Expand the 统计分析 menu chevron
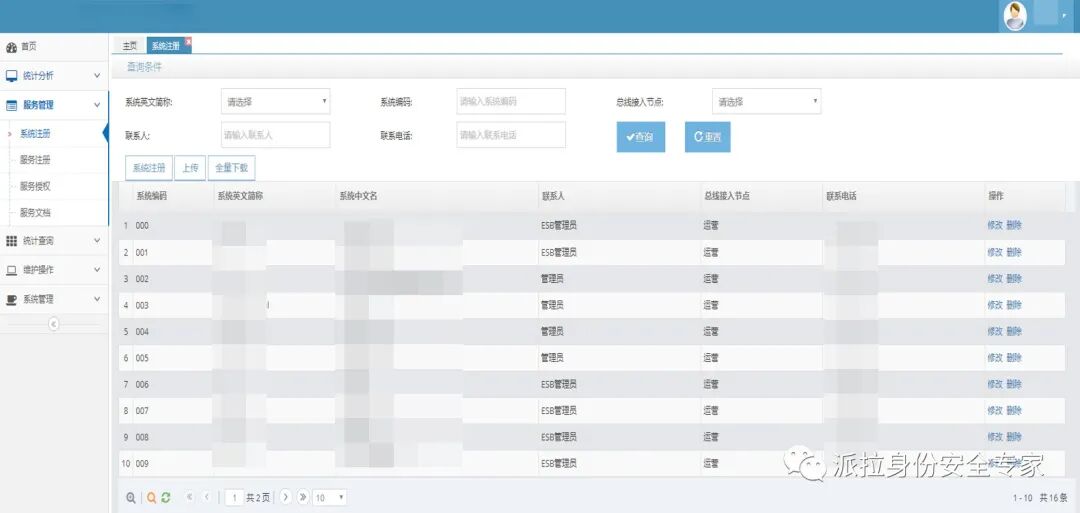1080x513 pixels. point(97,76)
